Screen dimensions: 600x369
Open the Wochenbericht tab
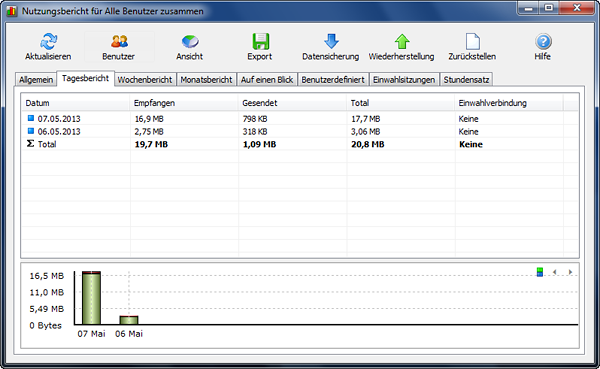(145, 80)
